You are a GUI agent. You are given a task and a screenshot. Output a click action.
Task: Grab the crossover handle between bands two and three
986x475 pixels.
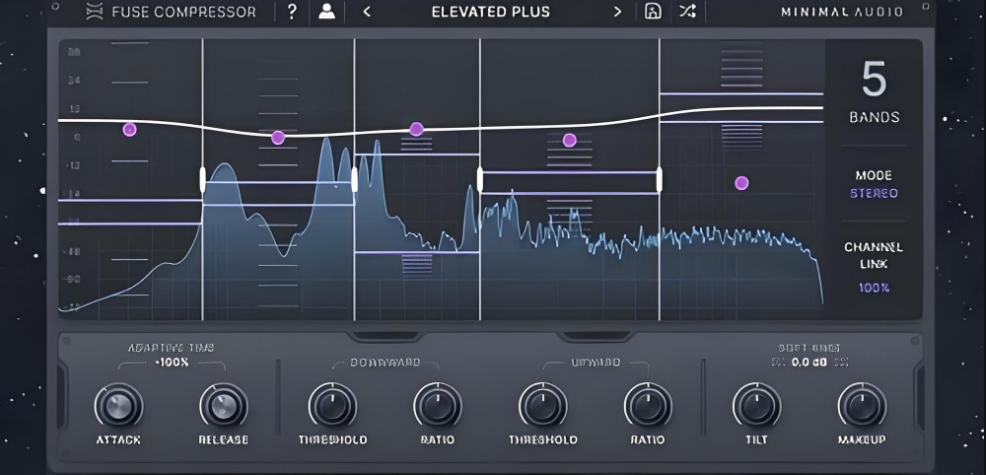[354, 179]
